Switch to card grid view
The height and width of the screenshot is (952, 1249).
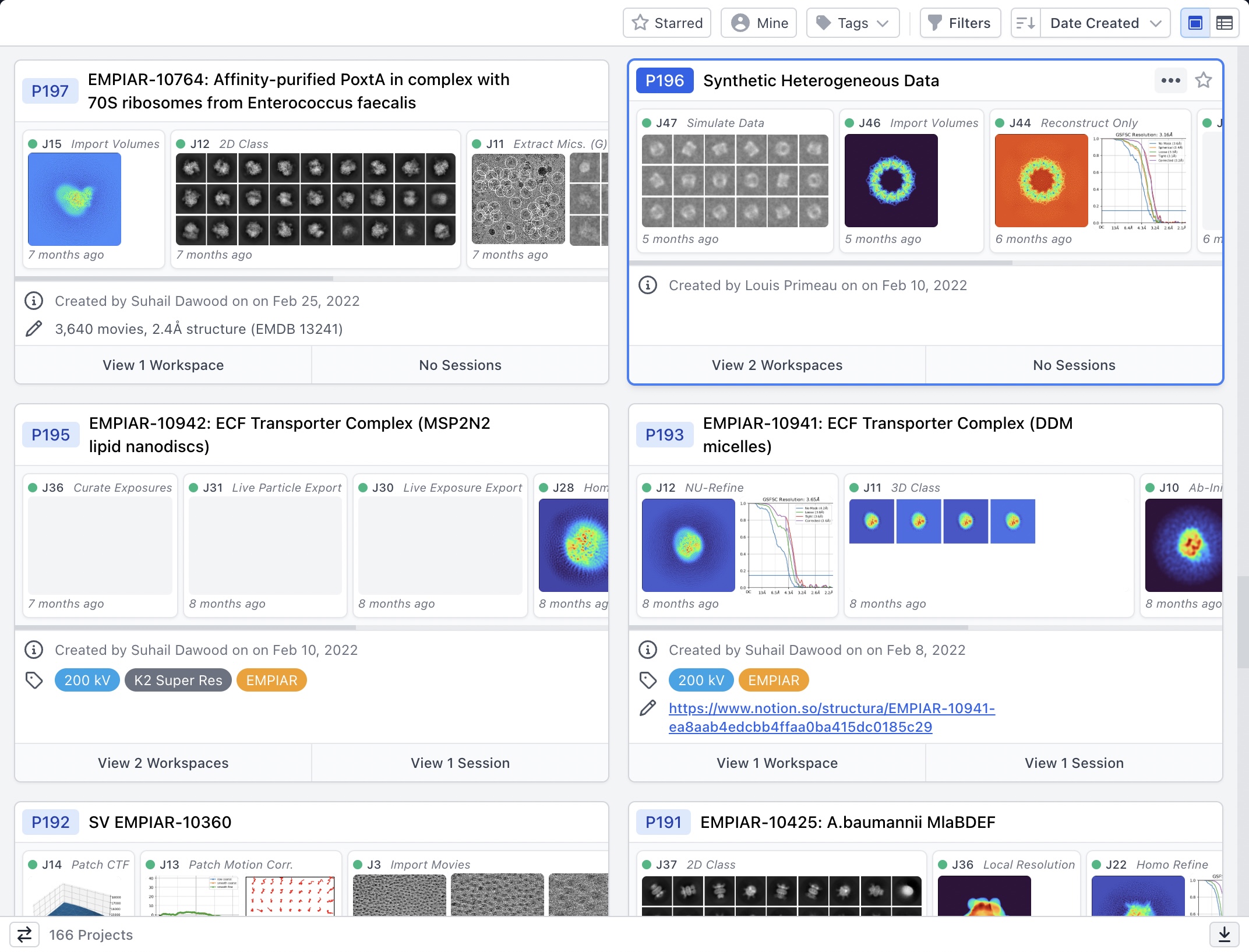1195,23
